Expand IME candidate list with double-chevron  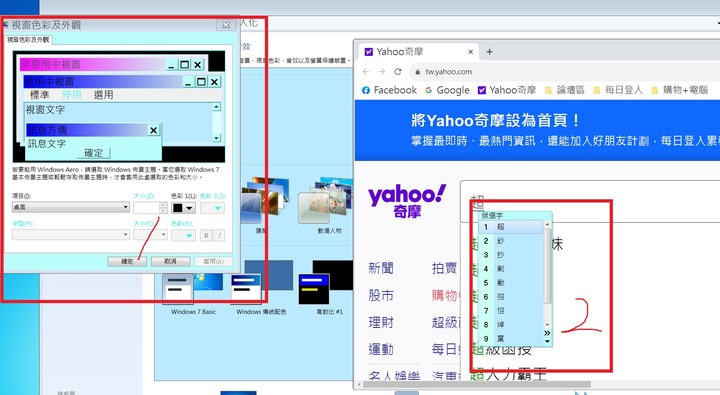click(547, 333)
